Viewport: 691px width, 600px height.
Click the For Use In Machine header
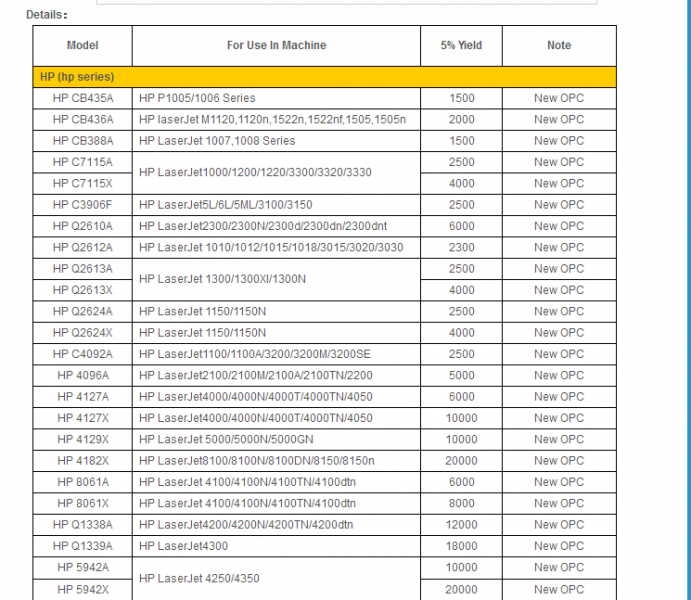coord(276,45)
